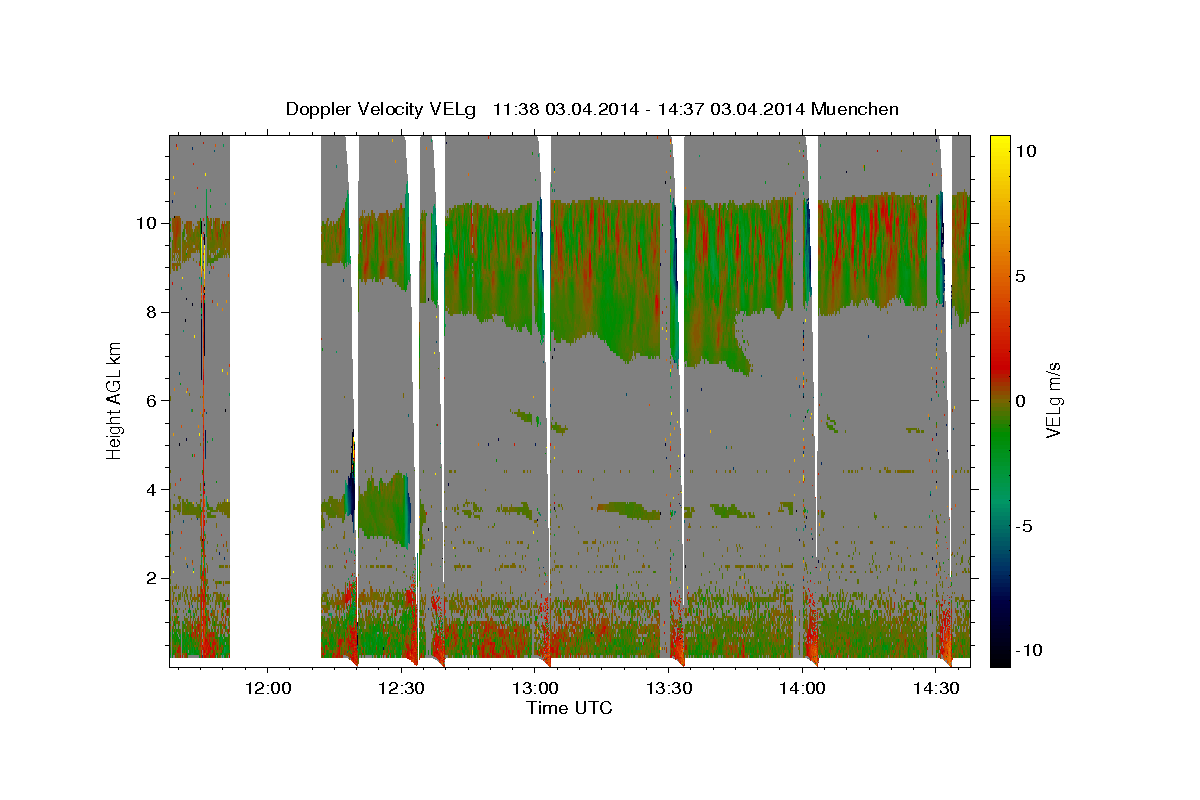
Task: Click the colorbar value 5 label
Action: pos(1022,275)
